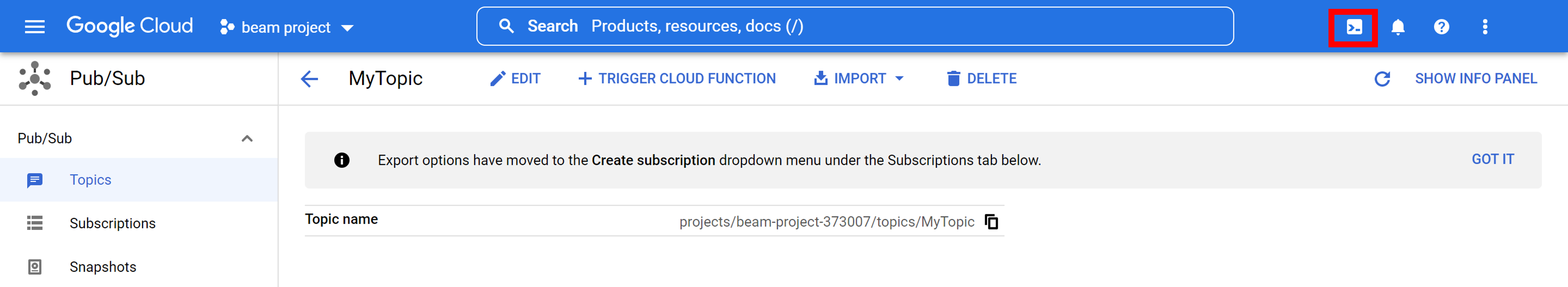Image resolution: width=1568 pixels, height=287 pixels.
Task: Activate Cloud Shell terminal icon
Action: (x=1354, y=27)
